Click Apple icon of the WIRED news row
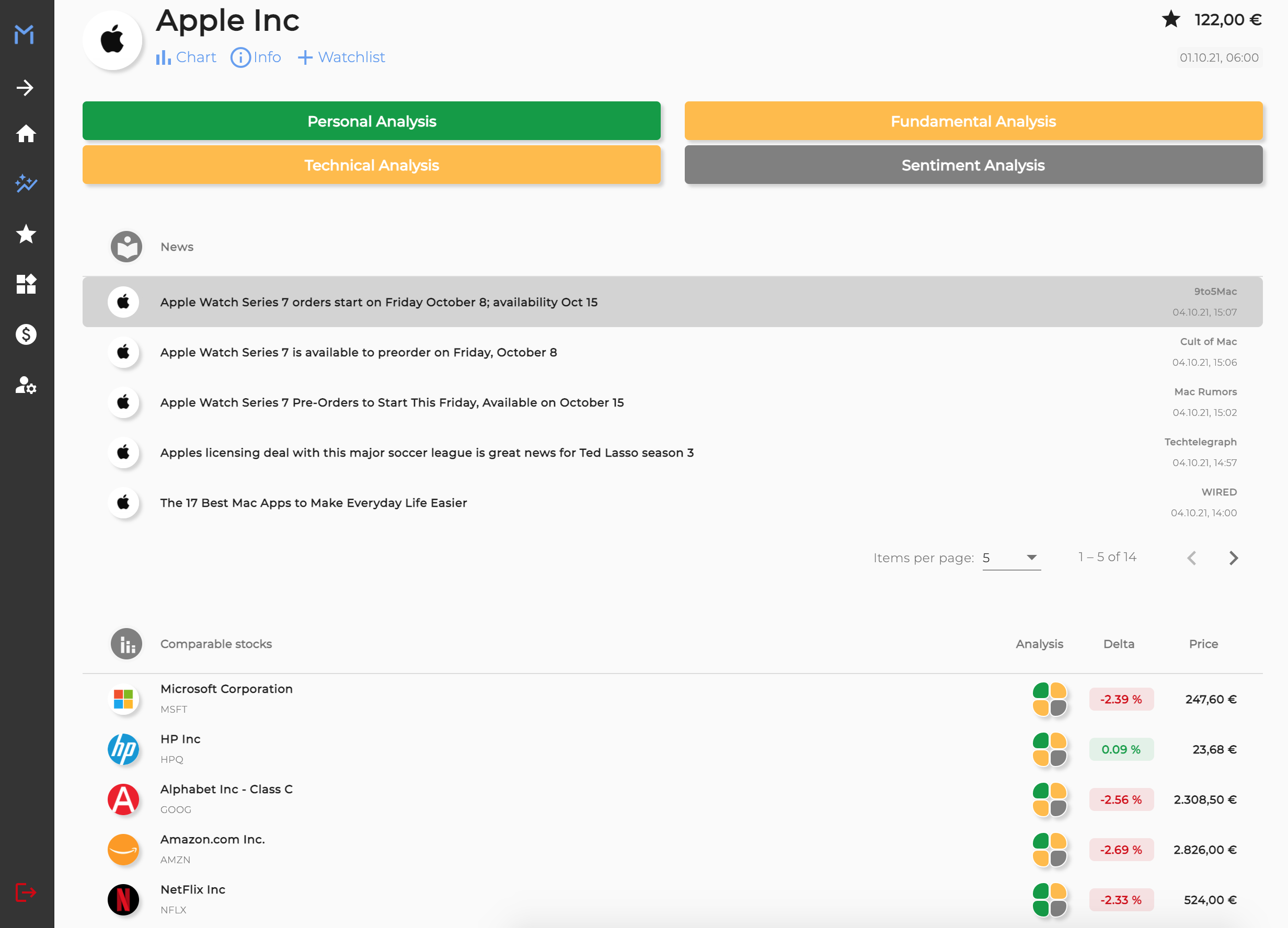This screenshot has width=1288, height=928. coord(123,502)
